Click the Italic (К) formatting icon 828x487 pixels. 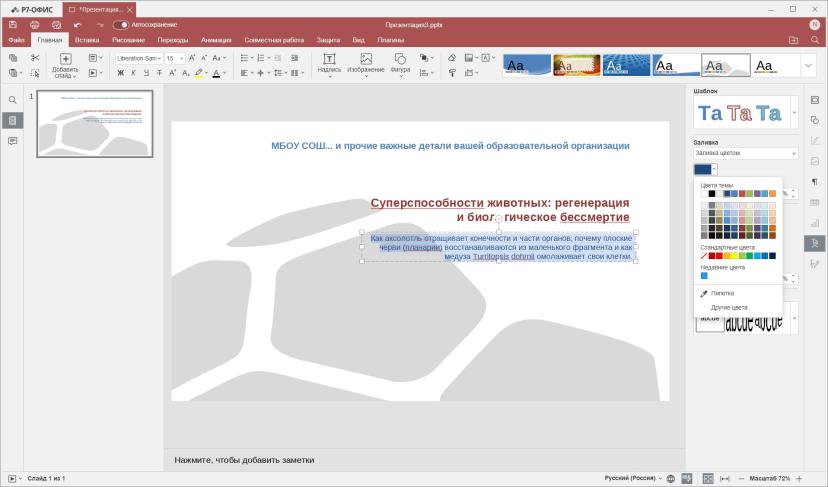[x=133, y=73]
